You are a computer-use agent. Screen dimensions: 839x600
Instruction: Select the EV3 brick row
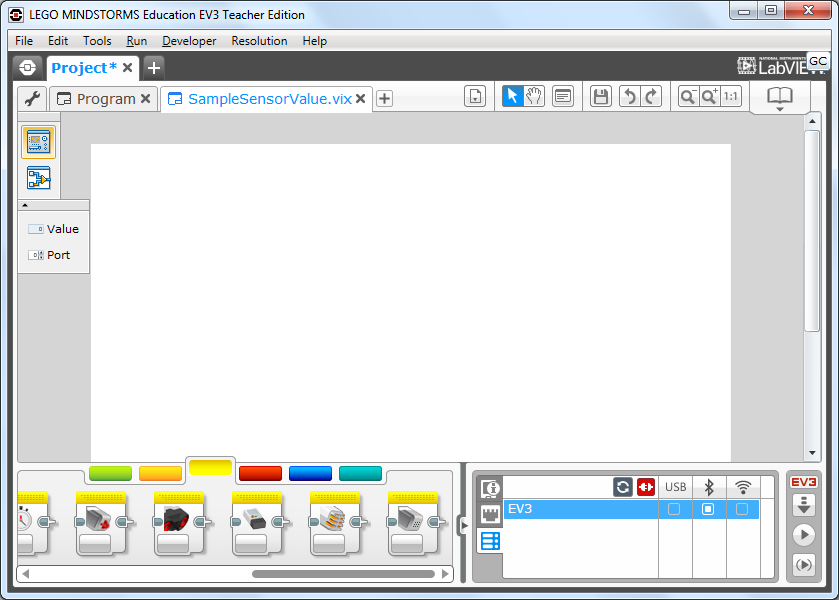631,509
